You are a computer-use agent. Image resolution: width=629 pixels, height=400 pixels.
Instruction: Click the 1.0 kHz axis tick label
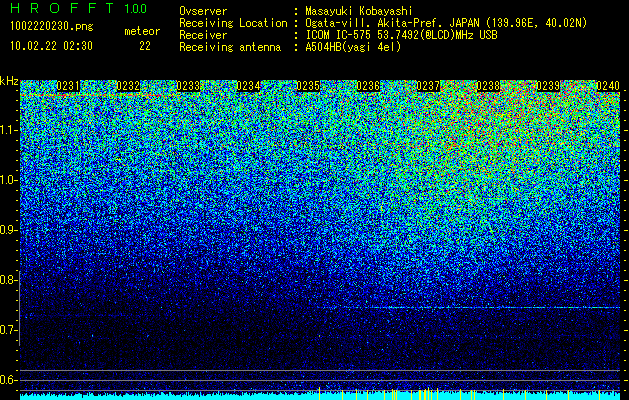tap(8, 180)
